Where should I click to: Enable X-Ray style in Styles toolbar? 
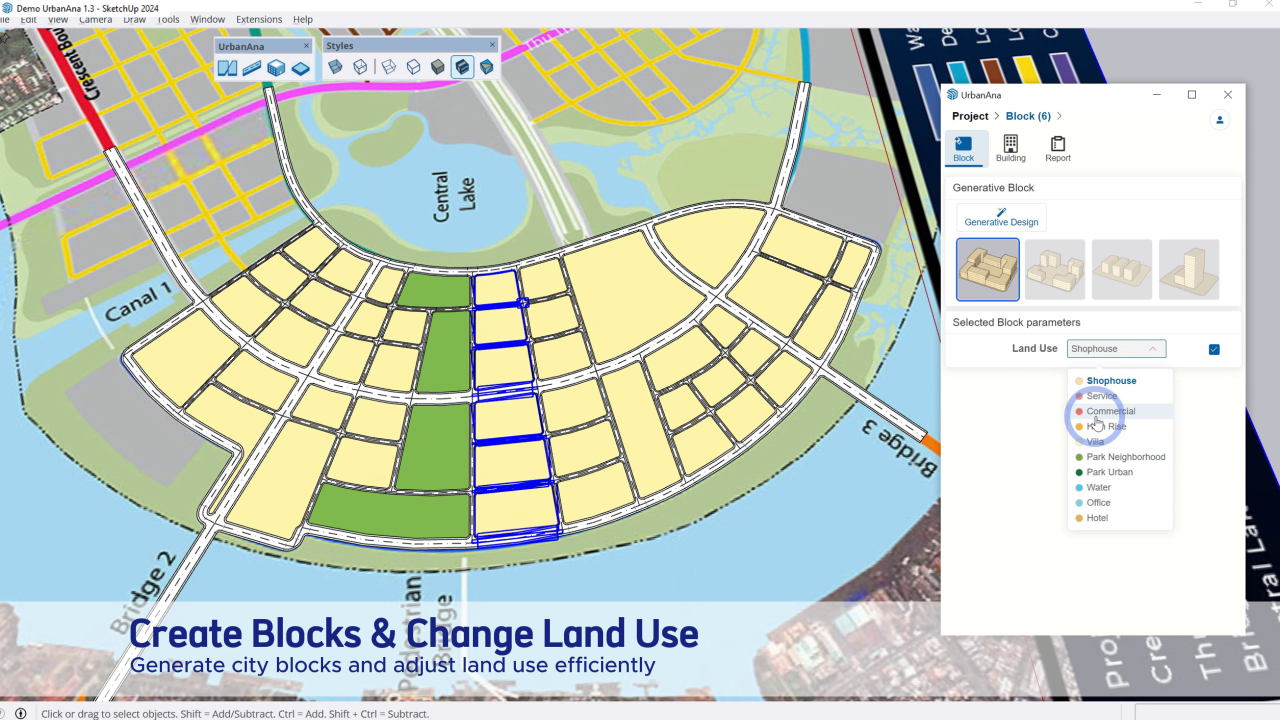click(336, 67)
